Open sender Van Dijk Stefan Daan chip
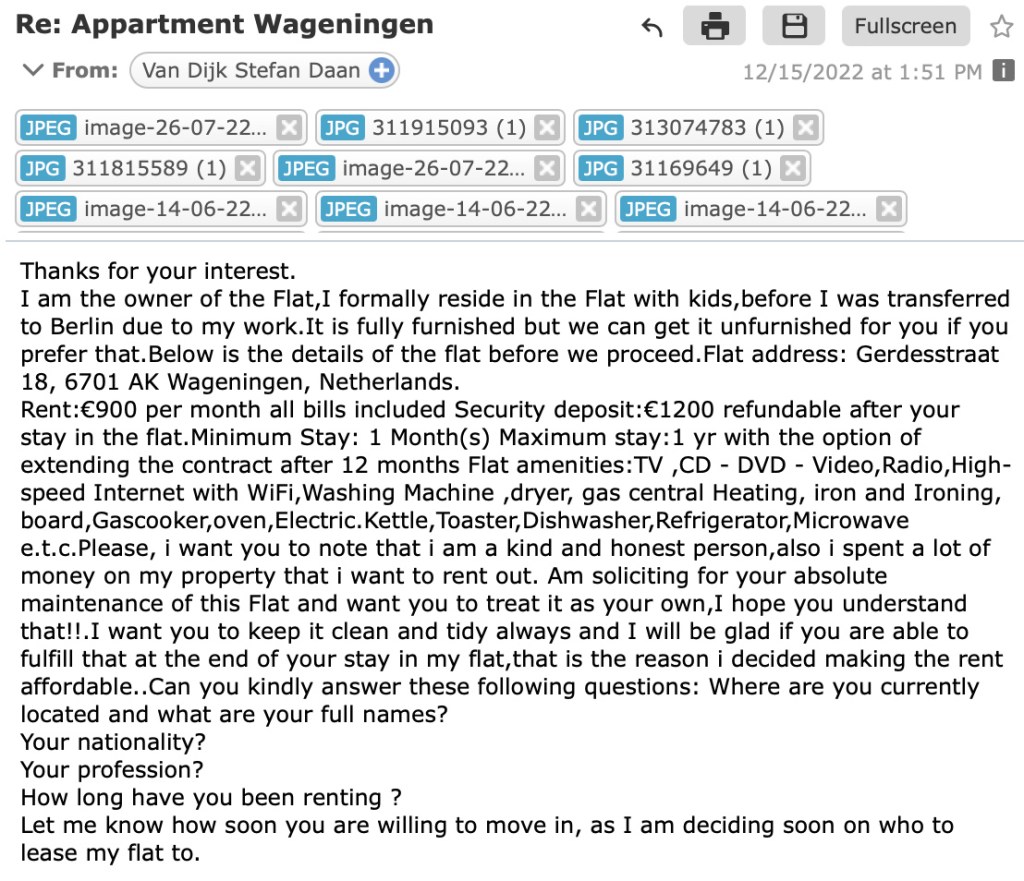This screenshot has width=1024, height=881. pyautogui.click(x=252, y=71)
